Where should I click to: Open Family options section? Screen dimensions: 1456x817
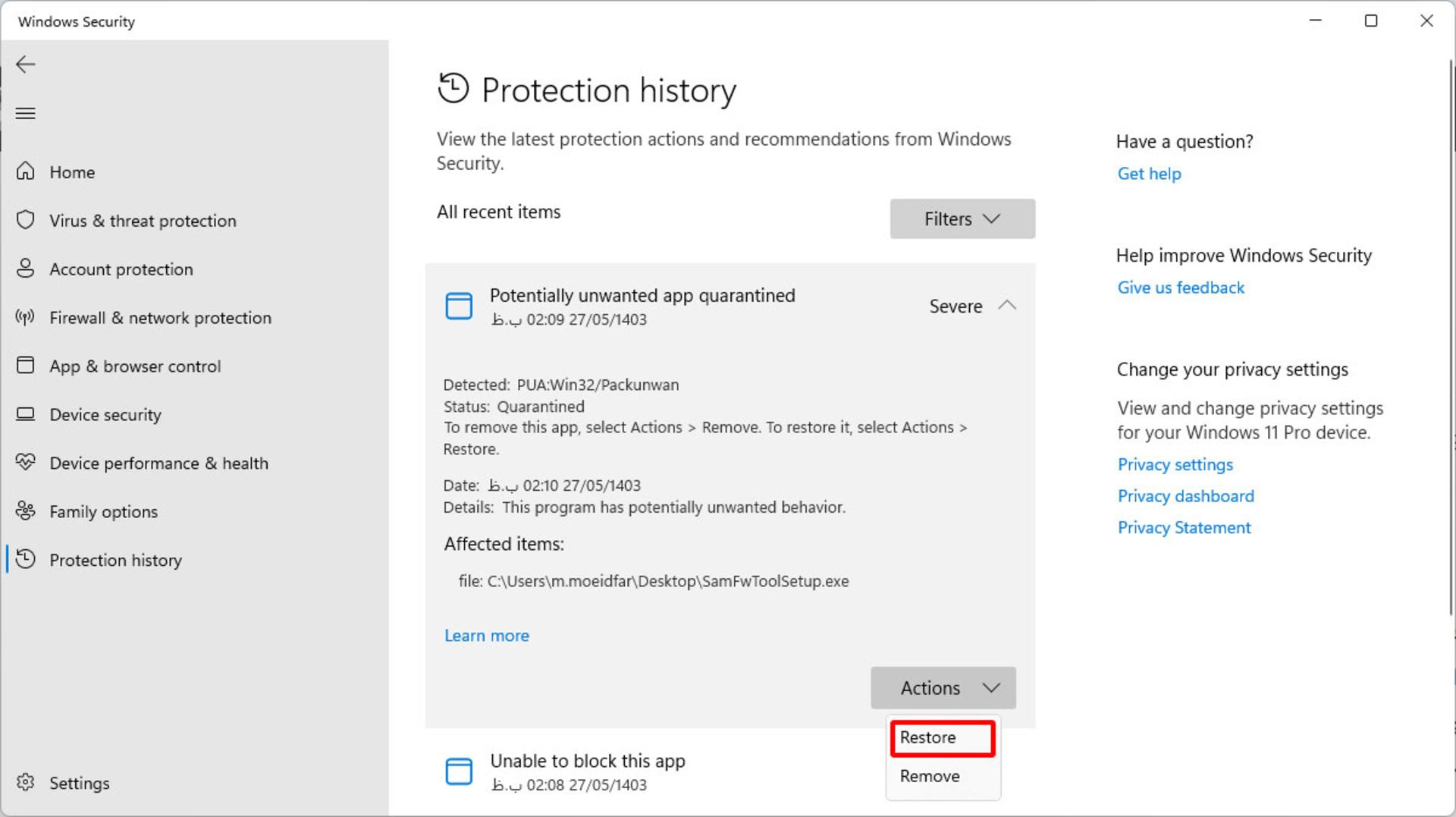pos(103,512)
